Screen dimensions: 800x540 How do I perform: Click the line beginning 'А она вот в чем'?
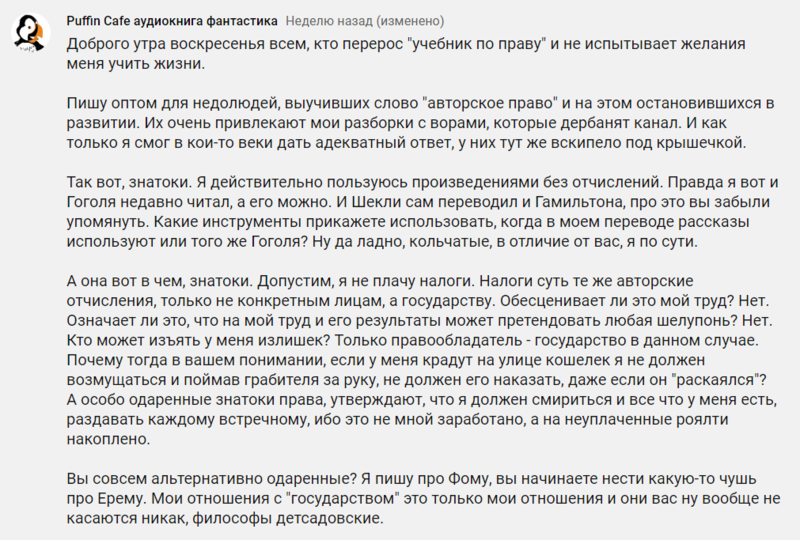[x=380, y=281]
